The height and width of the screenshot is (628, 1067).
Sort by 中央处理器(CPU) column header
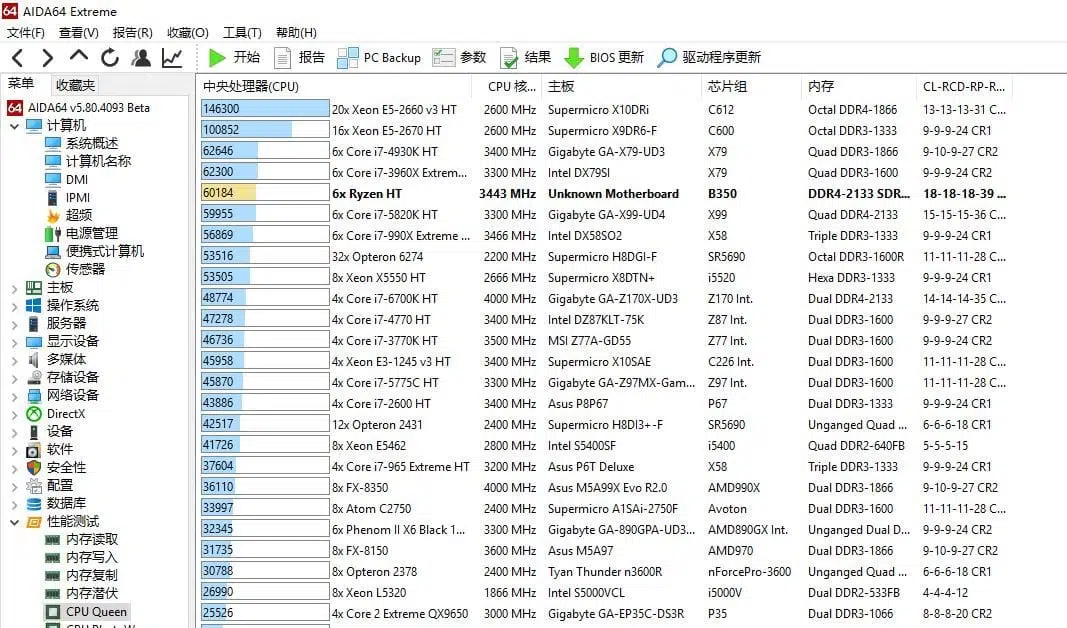pyautogui.click(x=333, y=86)
